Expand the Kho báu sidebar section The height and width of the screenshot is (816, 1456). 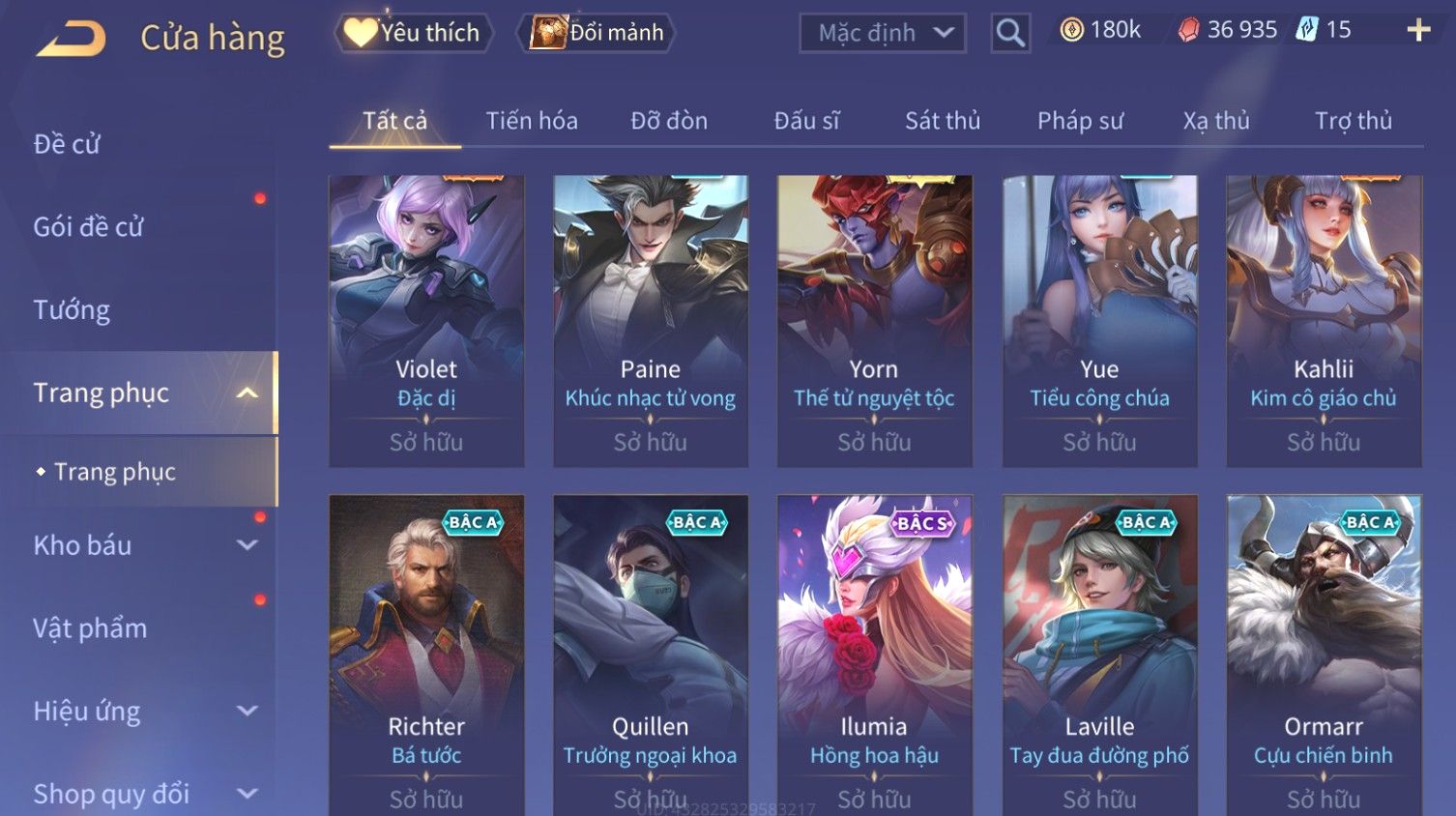pyautogui.click(x=248, y=545)
